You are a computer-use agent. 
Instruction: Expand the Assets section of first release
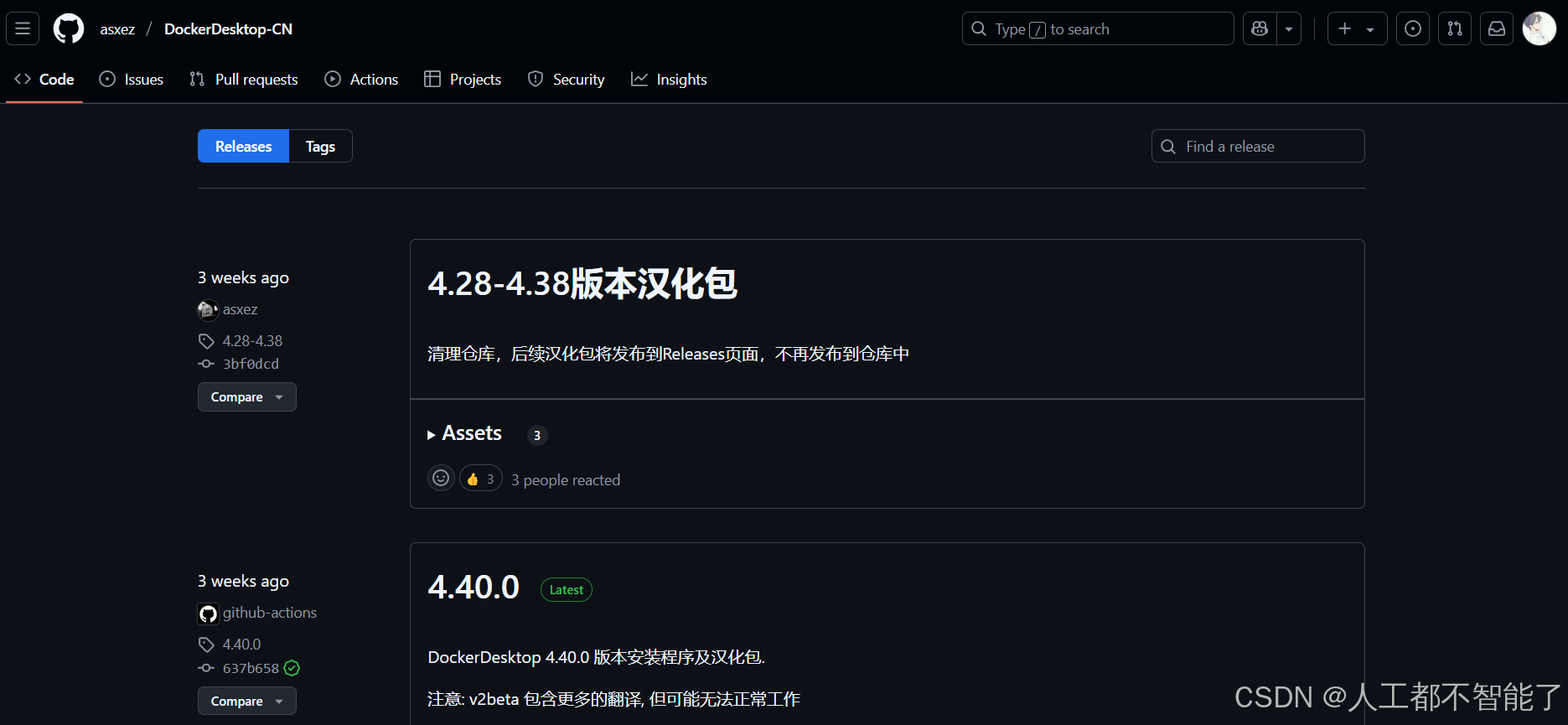(464, 433)
